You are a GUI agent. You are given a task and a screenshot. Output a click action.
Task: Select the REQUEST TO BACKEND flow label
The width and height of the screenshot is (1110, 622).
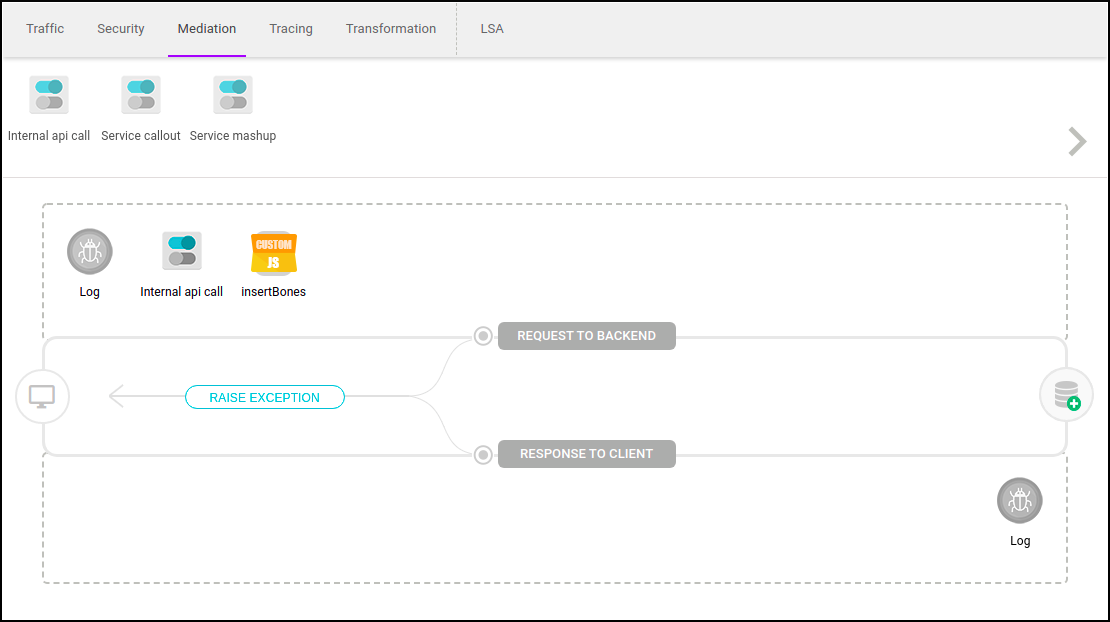(586, 336)
